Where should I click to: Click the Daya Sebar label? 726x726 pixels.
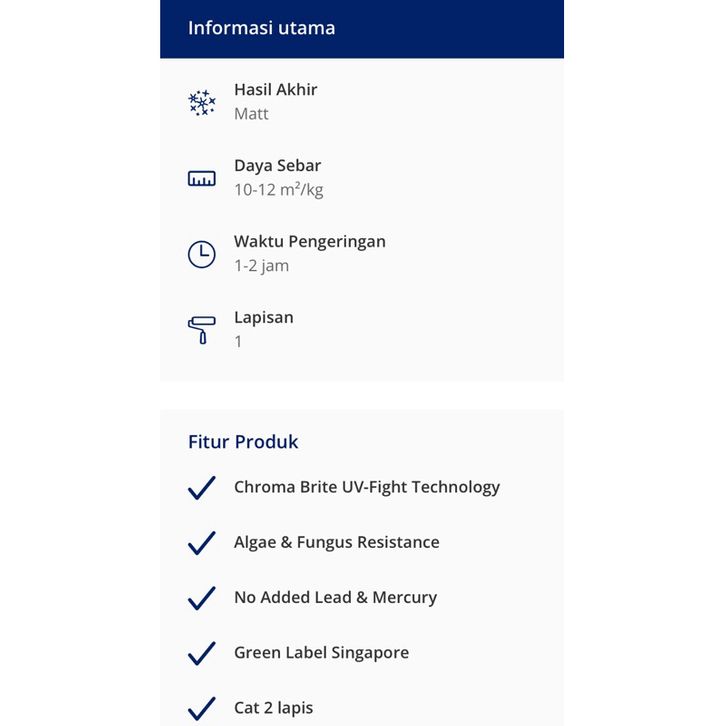[x=278, y=166]
